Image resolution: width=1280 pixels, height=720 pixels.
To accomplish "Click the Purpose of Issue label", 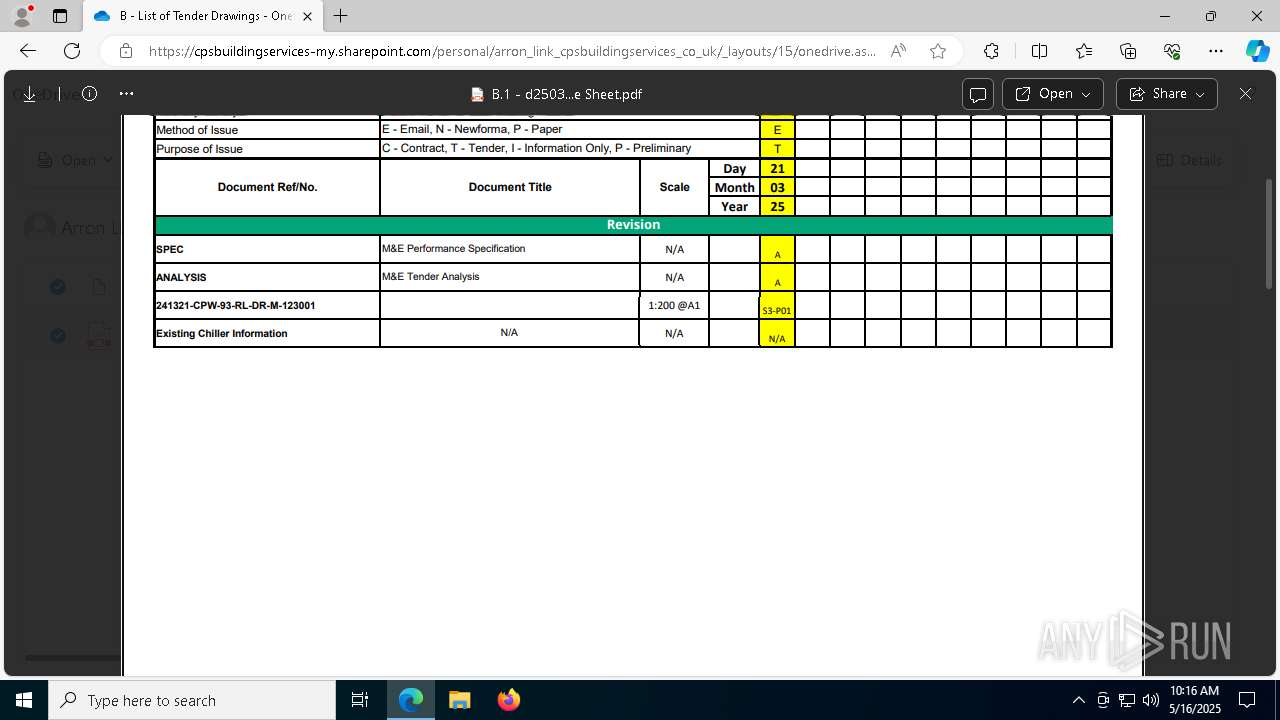I will (x=199, y=149).
